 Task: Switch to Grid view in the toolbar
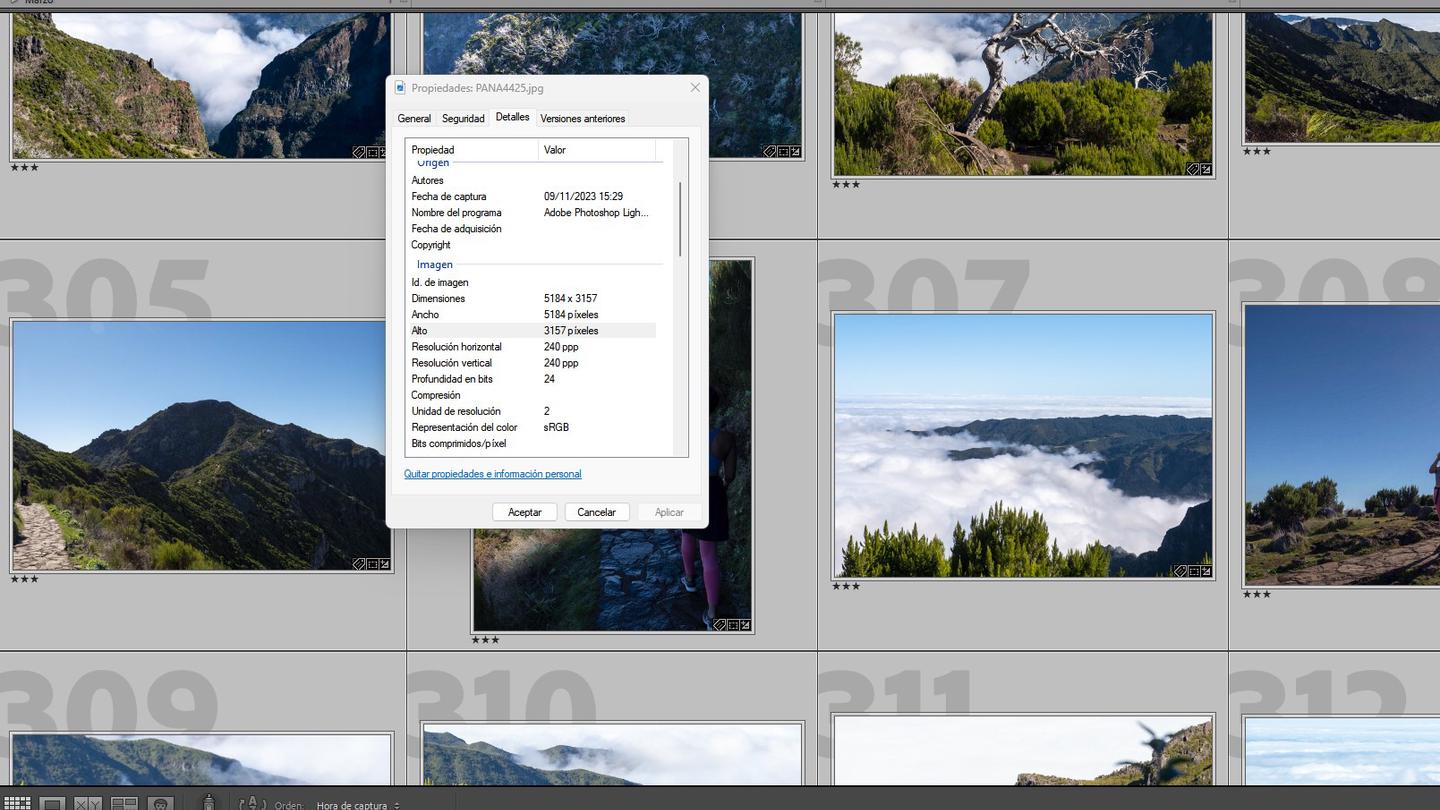point(17,803)
